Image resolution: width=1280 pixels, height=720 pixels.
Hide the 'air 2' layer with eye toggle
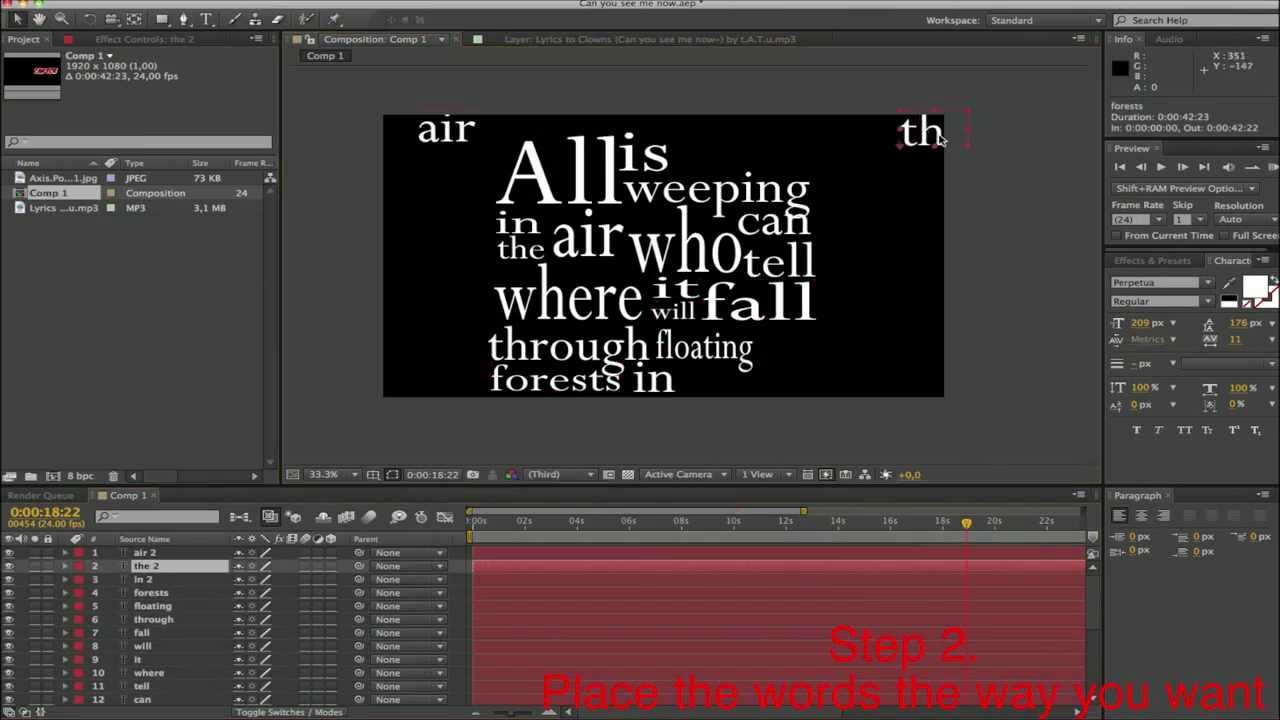[9, 553]
